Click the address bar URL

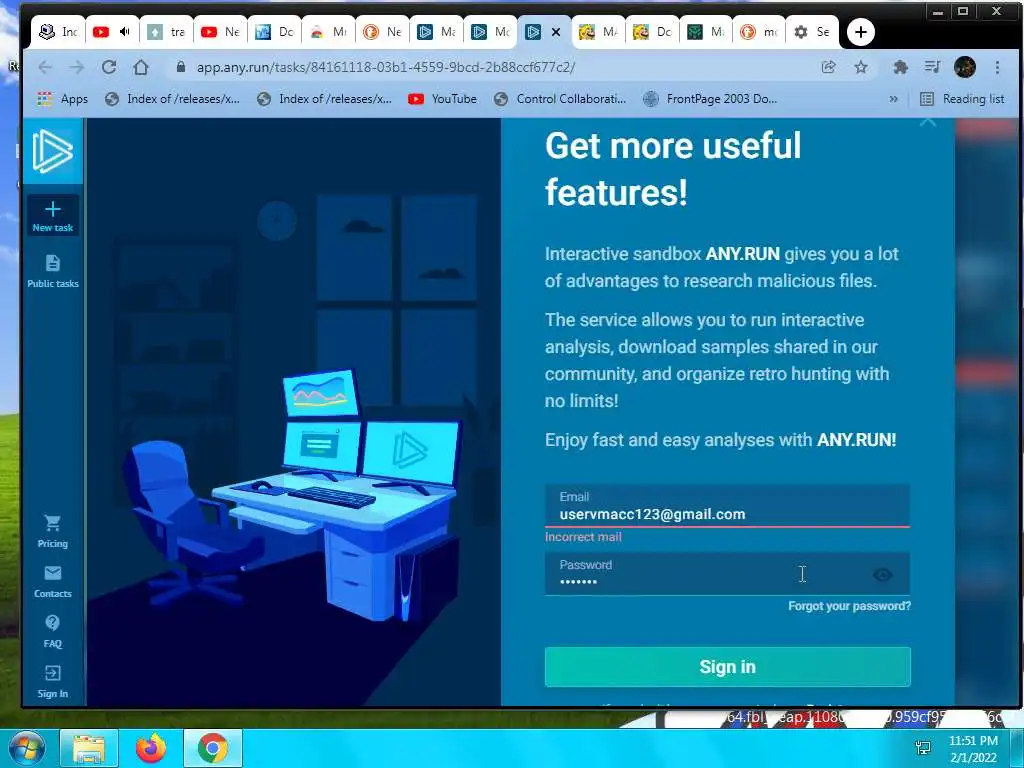pyautogui.click(x=385, y=67)
